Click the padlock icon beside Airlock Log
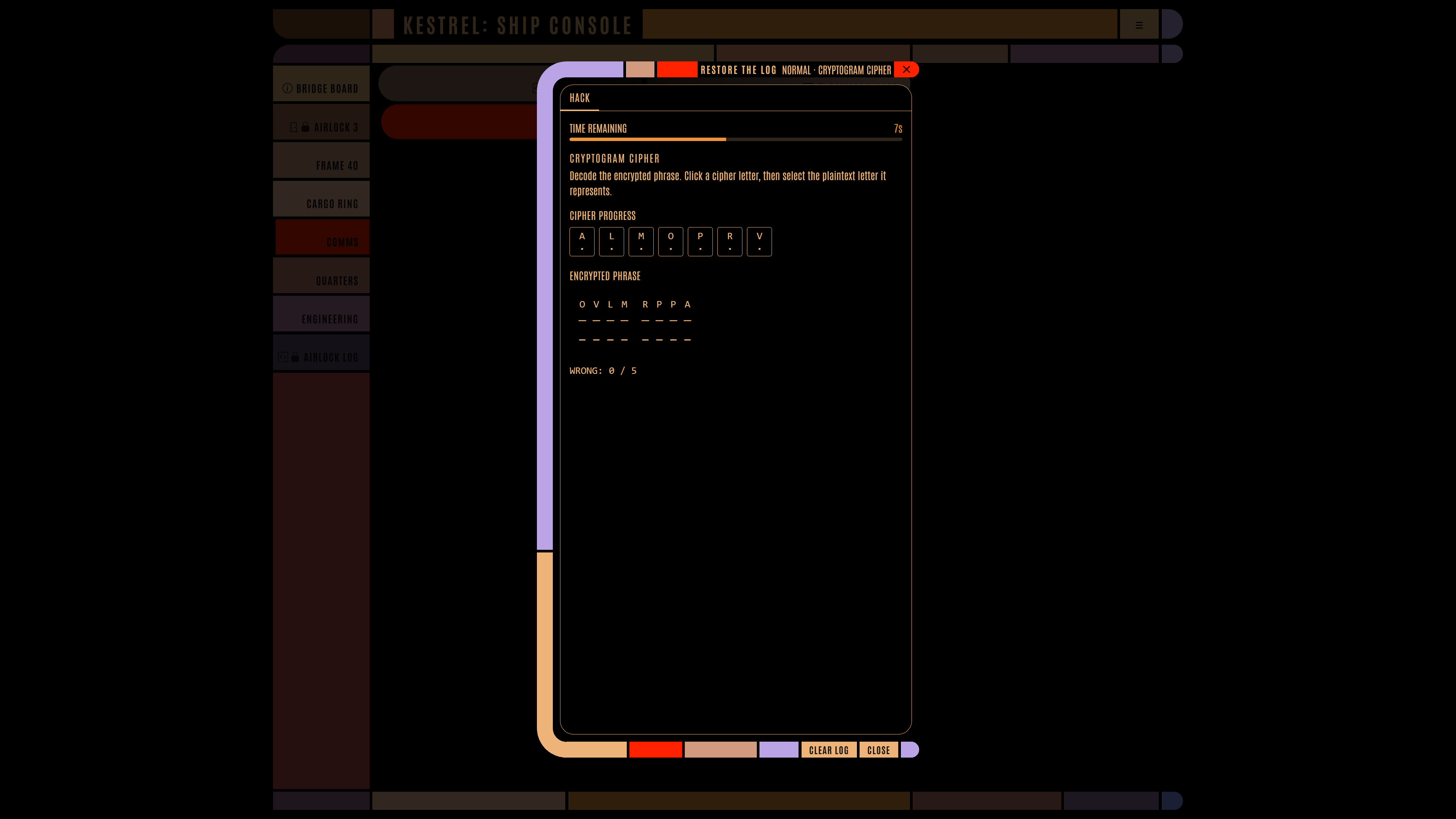The height and width of the screenshot is (819, 1456). tap(295, 357)
